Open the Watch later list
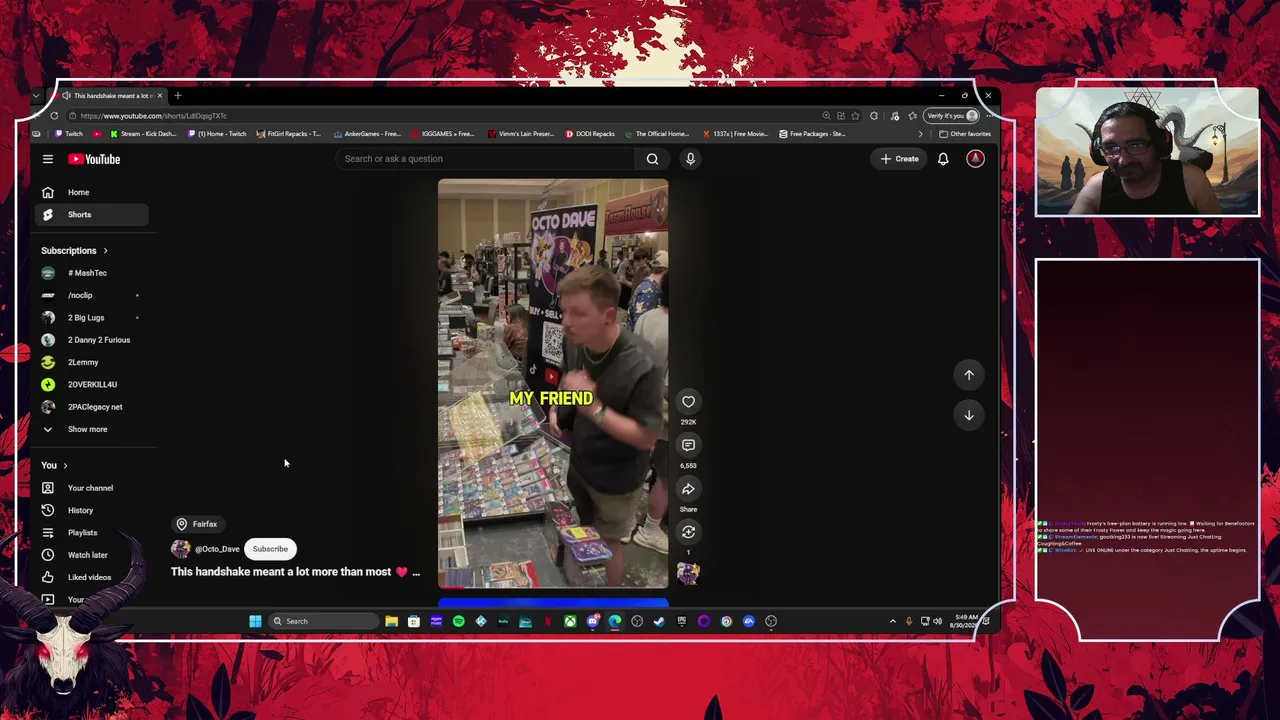Screen dimensions: 1280x720 coord(92,555)
